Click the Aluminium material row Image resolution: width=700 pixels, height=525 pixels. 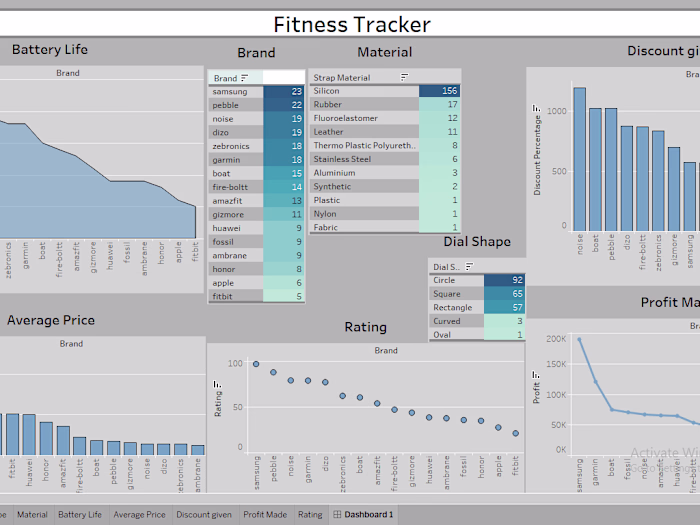coord(385,173)
